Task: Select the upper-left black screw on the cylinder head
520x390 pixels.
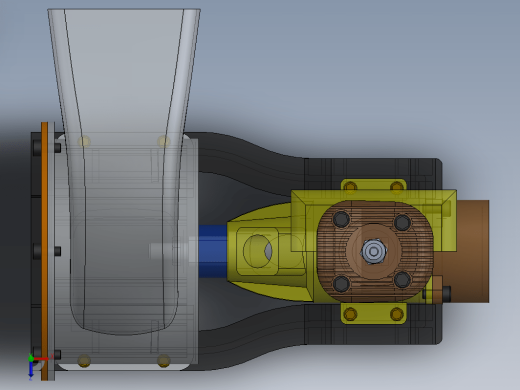Action: pos(341,219)
